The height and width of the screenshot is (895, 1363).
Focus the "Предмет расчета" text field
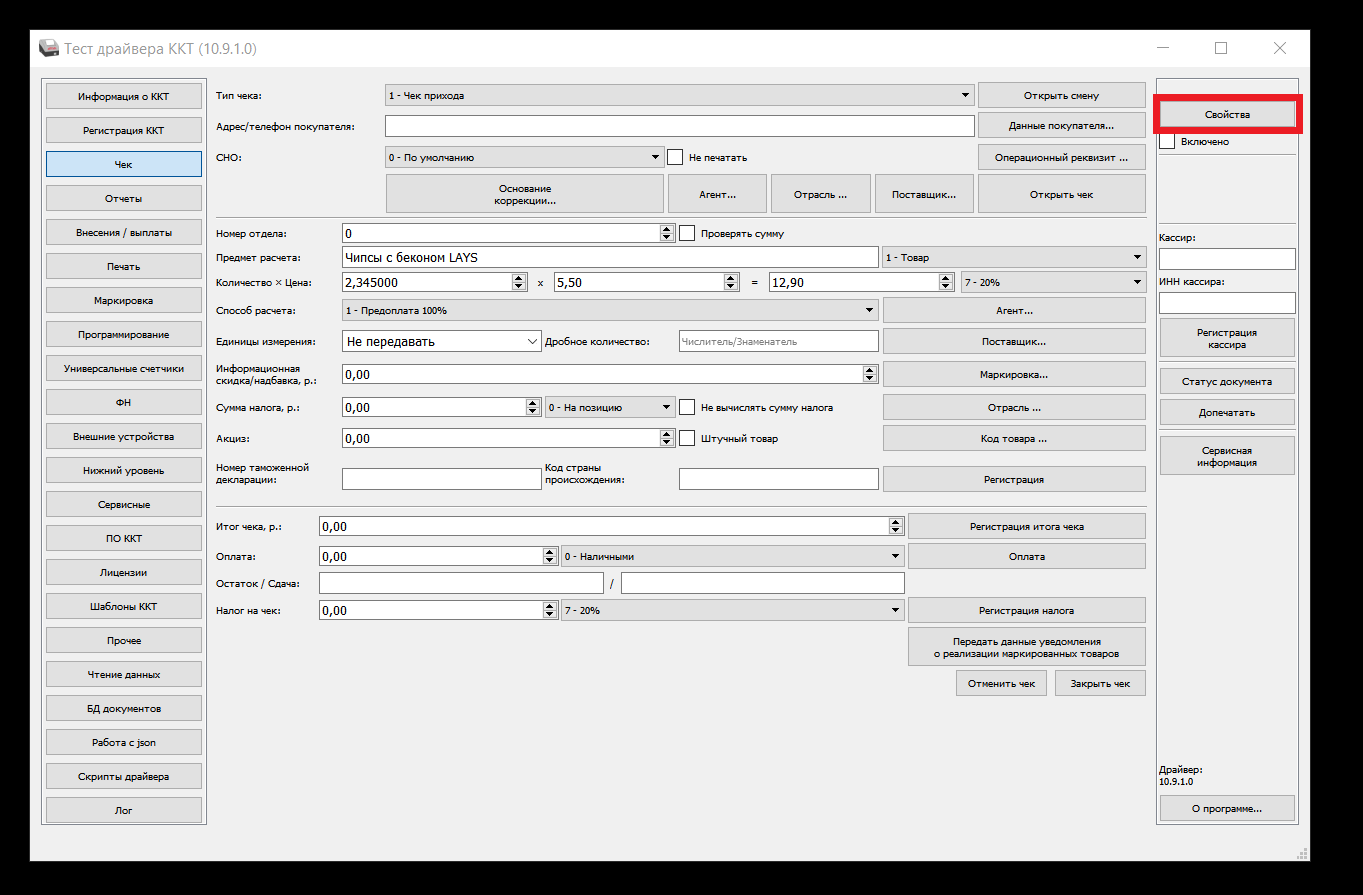[610, 257]
